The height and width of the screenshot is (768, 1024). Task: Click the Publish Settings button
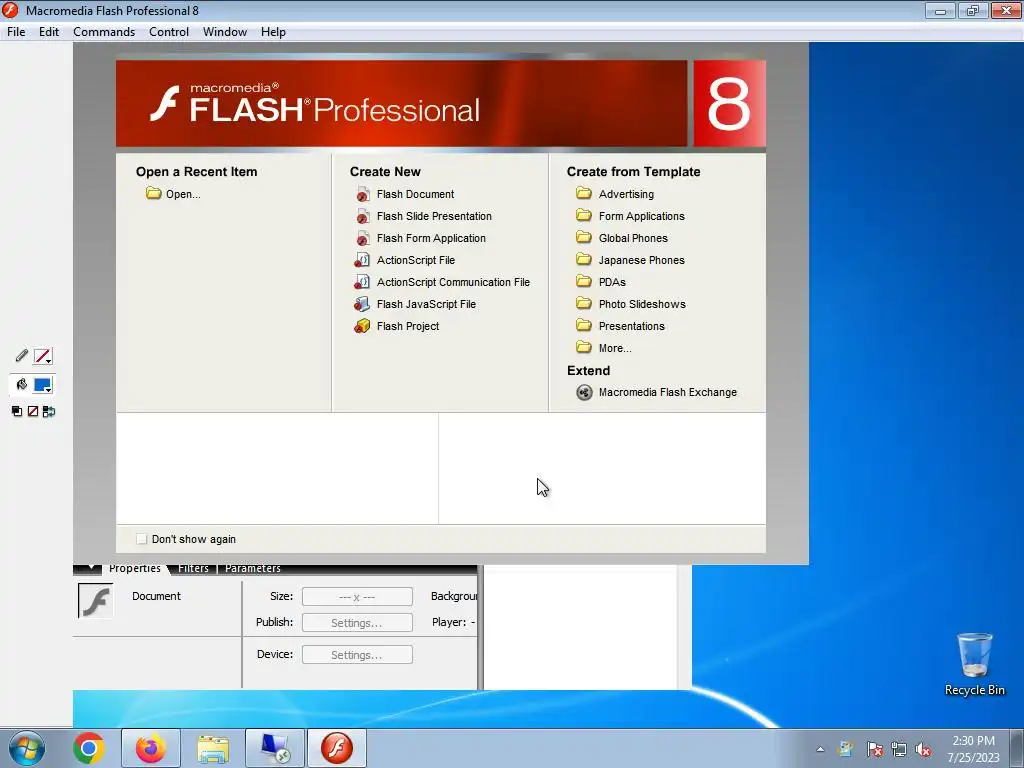357,623
